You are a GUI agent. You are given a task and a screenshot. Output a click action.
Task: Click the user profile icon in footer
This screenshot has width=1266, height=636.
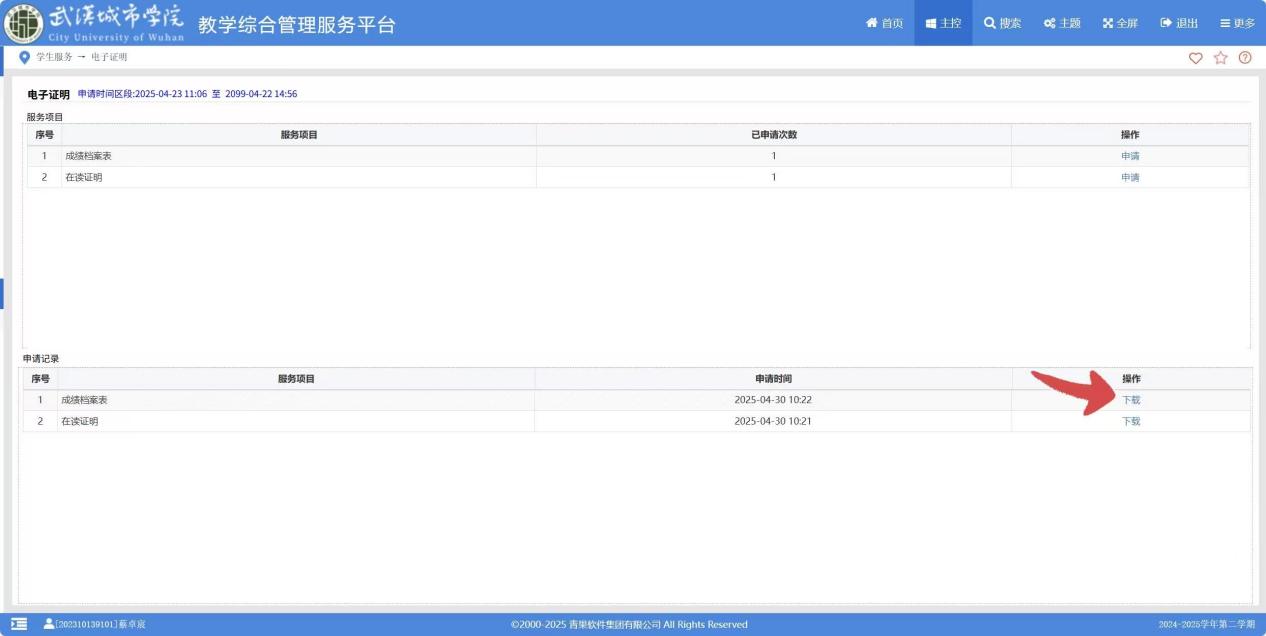49,624
